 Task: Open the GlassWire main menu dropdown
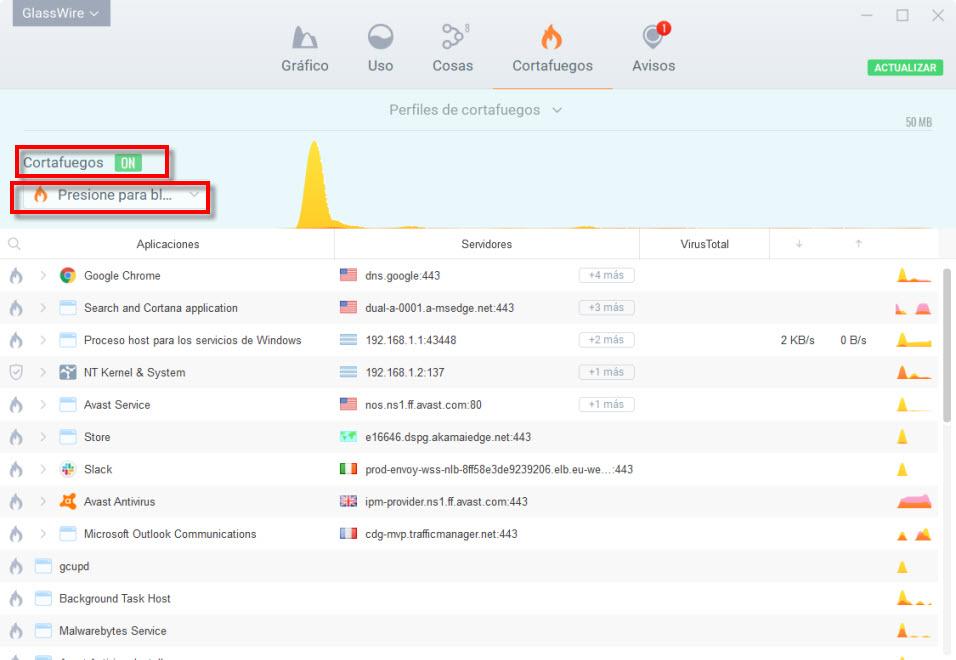coord(61,13)
